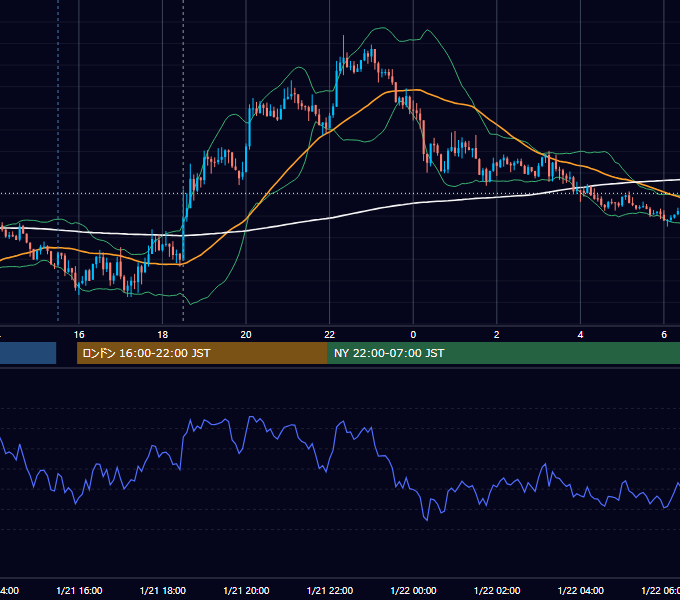Click the 1/22 04:00 label on oscillator axis
The height and width of the screenshot is (600, 680).
pyautogui.click(x=581, y=591)
